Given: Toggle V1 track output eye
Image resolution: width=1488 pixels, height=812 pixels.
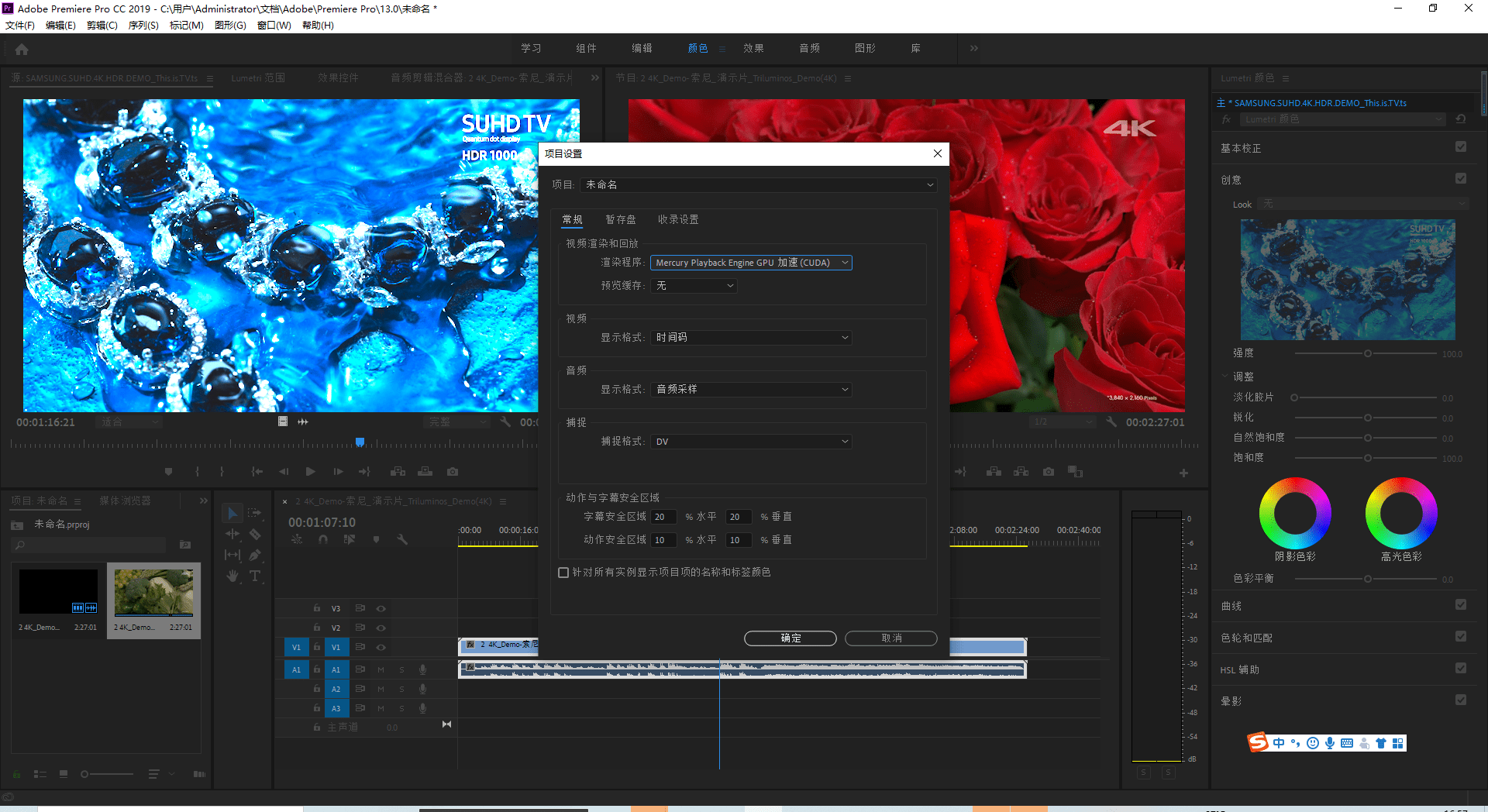Looking at the screenshot, I should pyautogui.click(x=381, y=647).
